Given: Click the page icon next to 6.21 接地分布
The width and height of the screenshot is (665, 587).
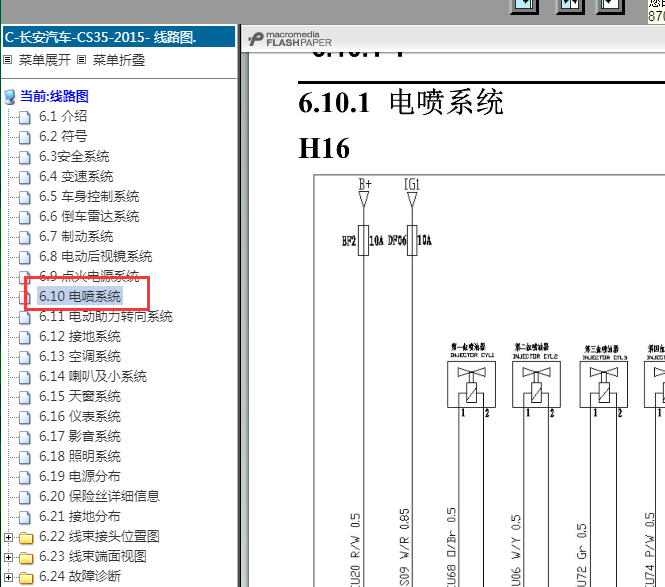Looking at the screenshot, I should (x=25, y=517).
